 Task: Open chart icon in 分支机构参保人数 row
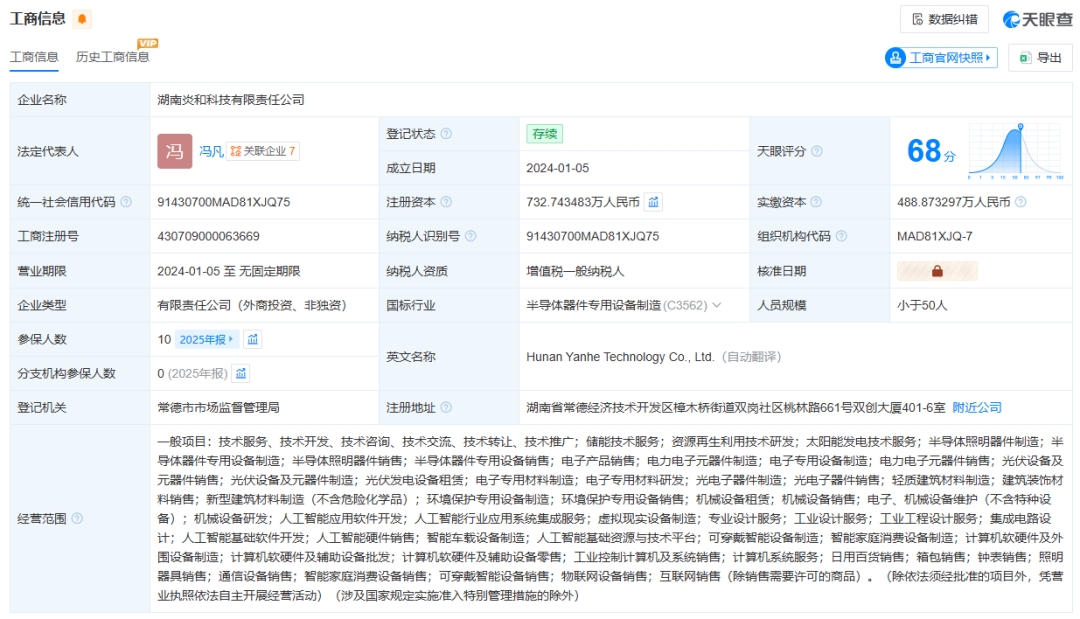(241, 373)
